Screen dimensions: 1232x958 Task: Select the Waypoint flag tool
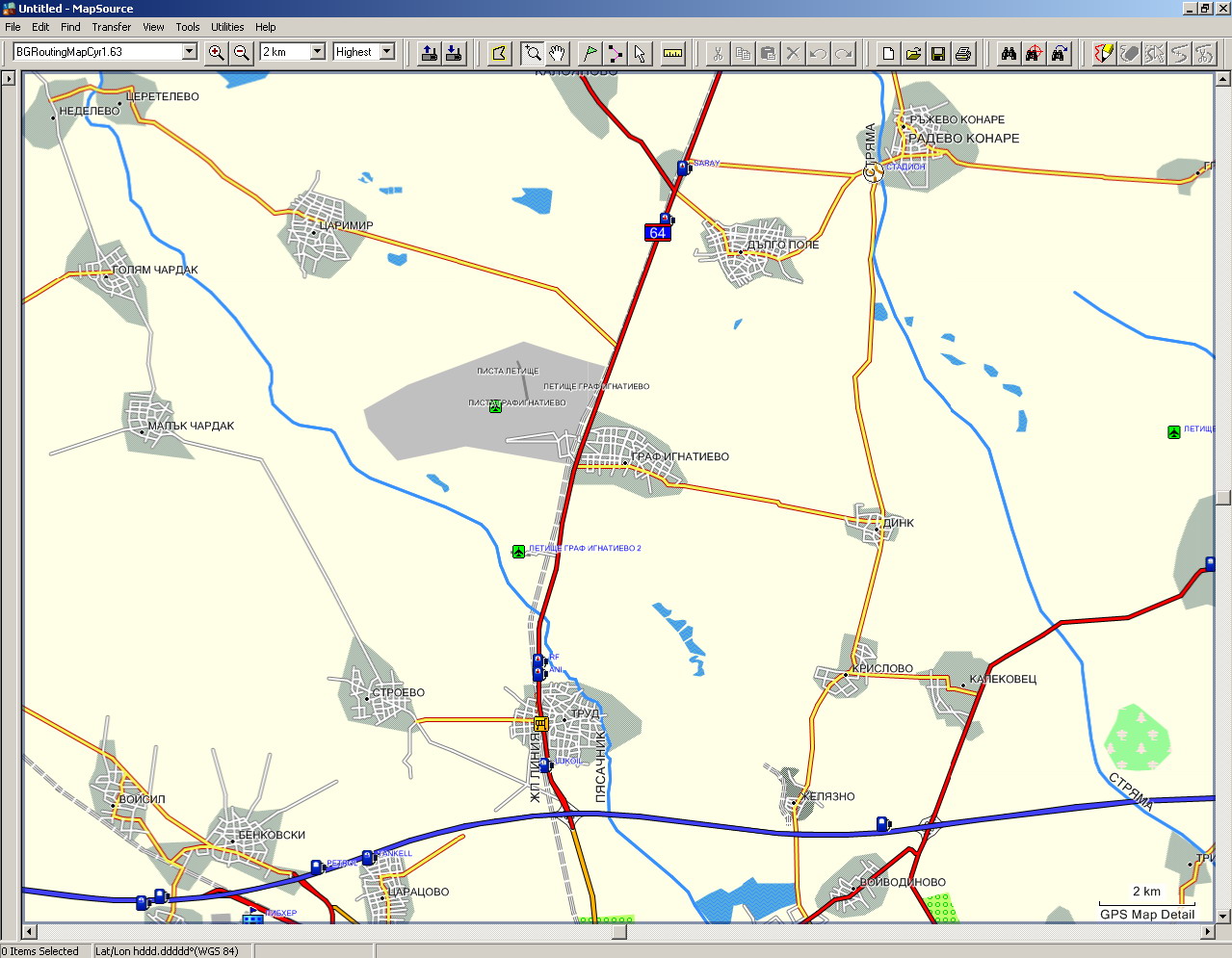590,53
